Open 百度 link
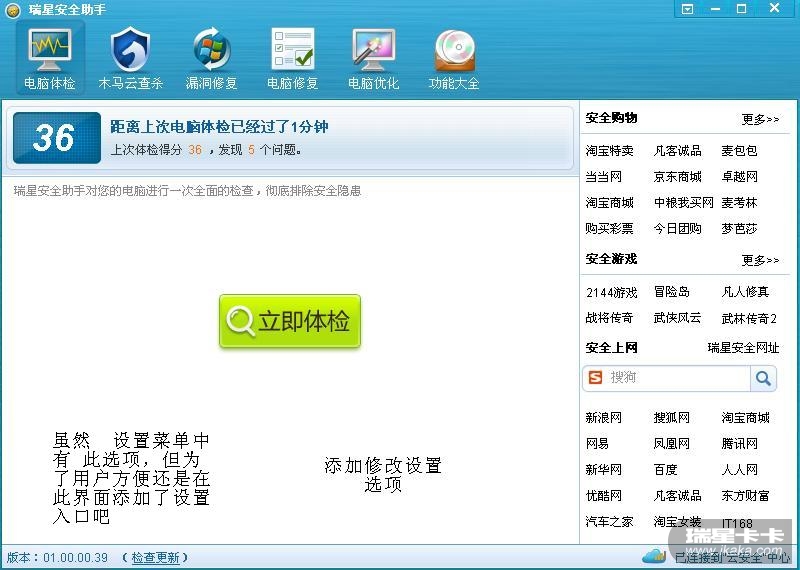800x570 pixels. pyautogui.click(x=665, y=469)
